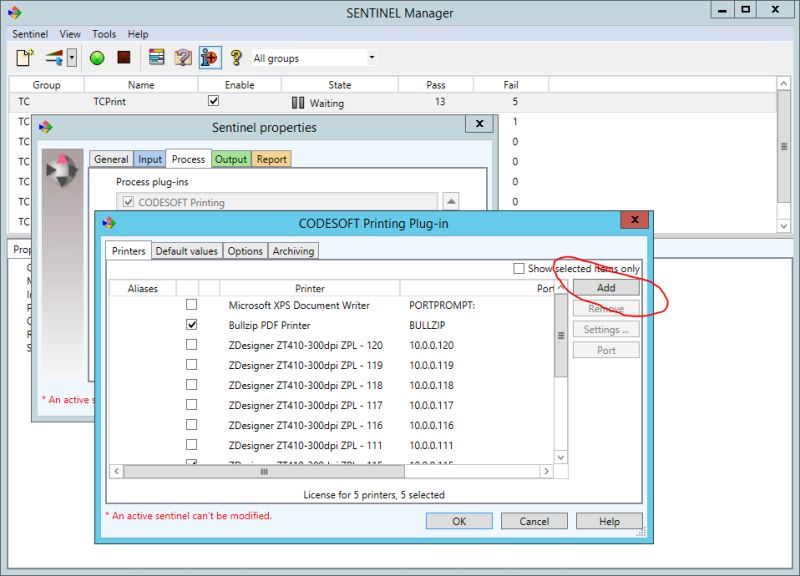The width and height of the screenshot is (800, 576).
Task: Open the Tools menu
Action: click(x=104, y=34)
